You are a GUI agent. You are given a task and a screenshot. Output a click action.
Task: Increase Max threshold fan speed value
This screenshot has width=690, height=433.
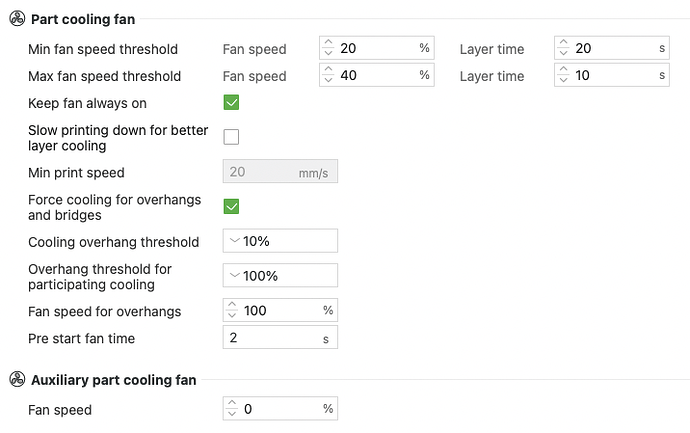328,70
